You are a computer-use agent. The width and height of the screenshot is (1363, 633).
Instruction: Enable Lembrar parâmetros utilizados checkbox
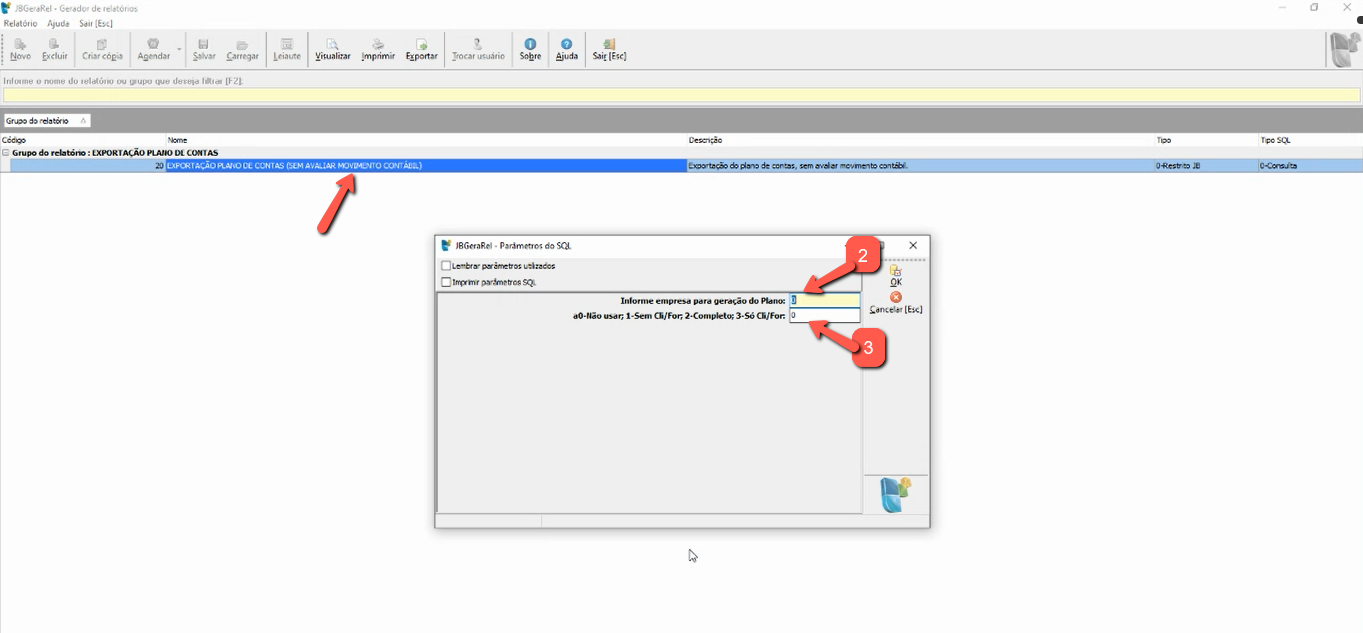(x=446, y=266)
